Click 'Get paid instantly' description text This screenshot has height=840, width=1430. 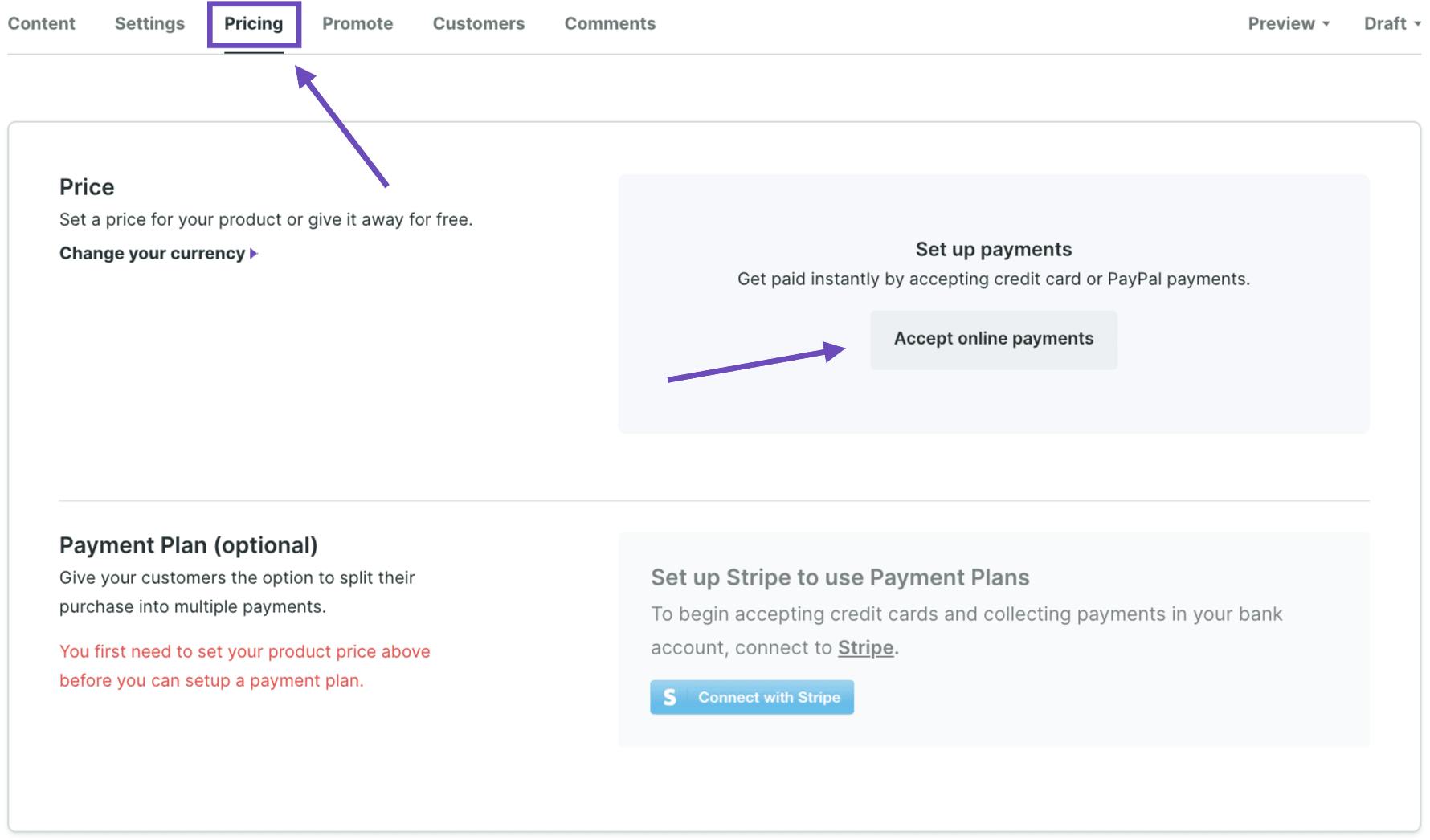tap(994, 279)
